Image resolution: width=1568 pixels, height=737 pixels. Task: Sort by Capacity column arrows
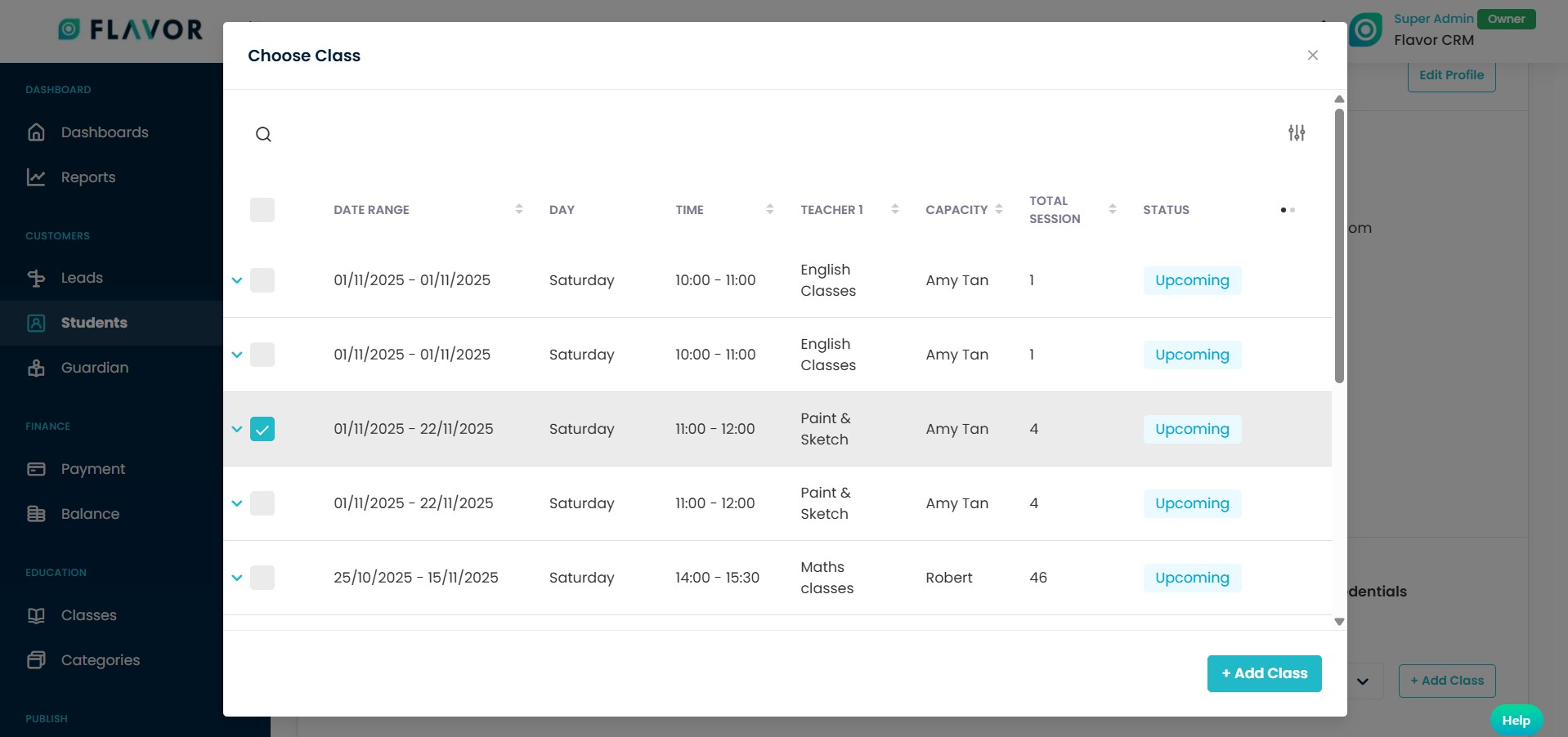(x=999, y=210)
